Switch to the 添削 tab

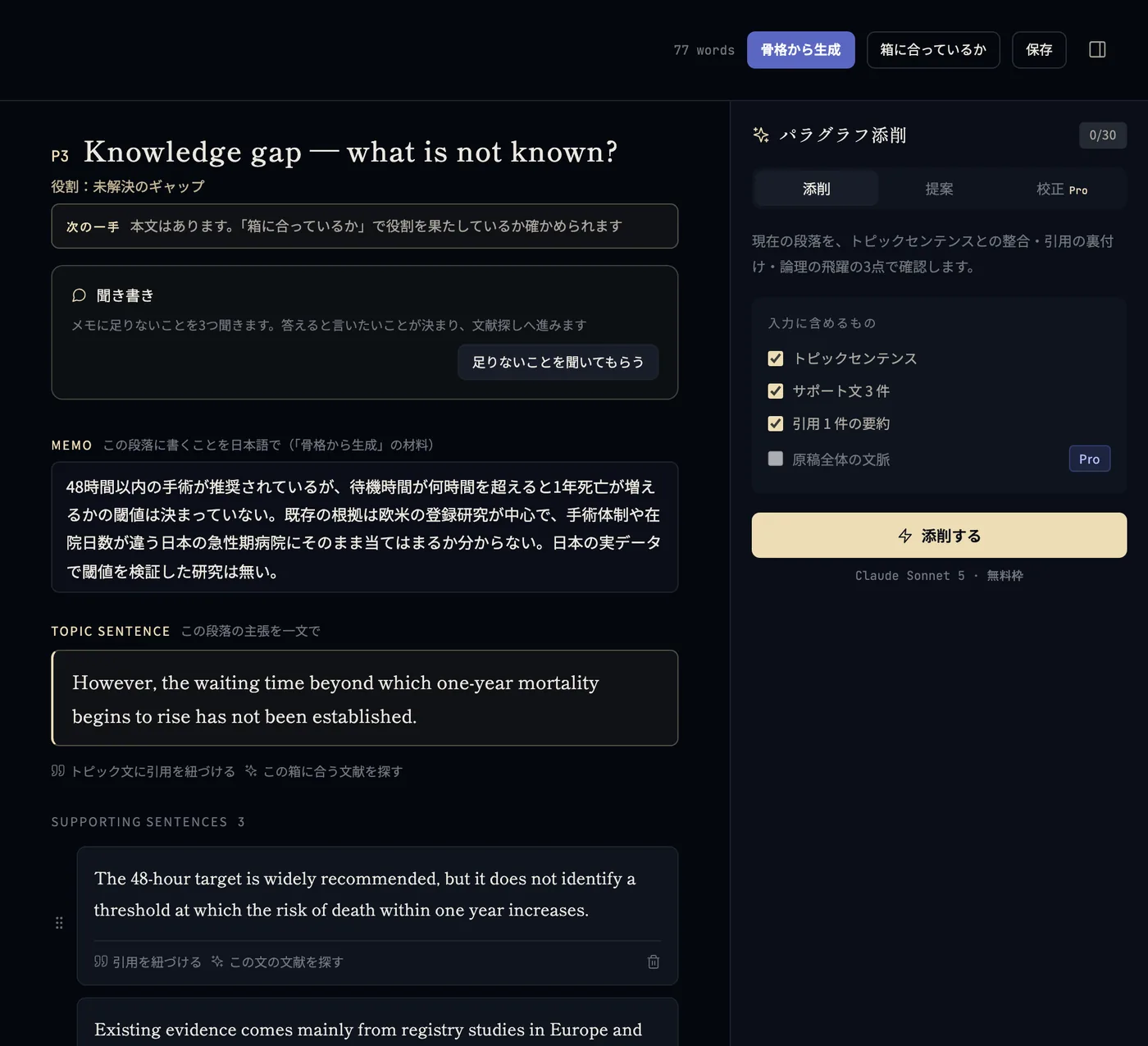point(817,189)
